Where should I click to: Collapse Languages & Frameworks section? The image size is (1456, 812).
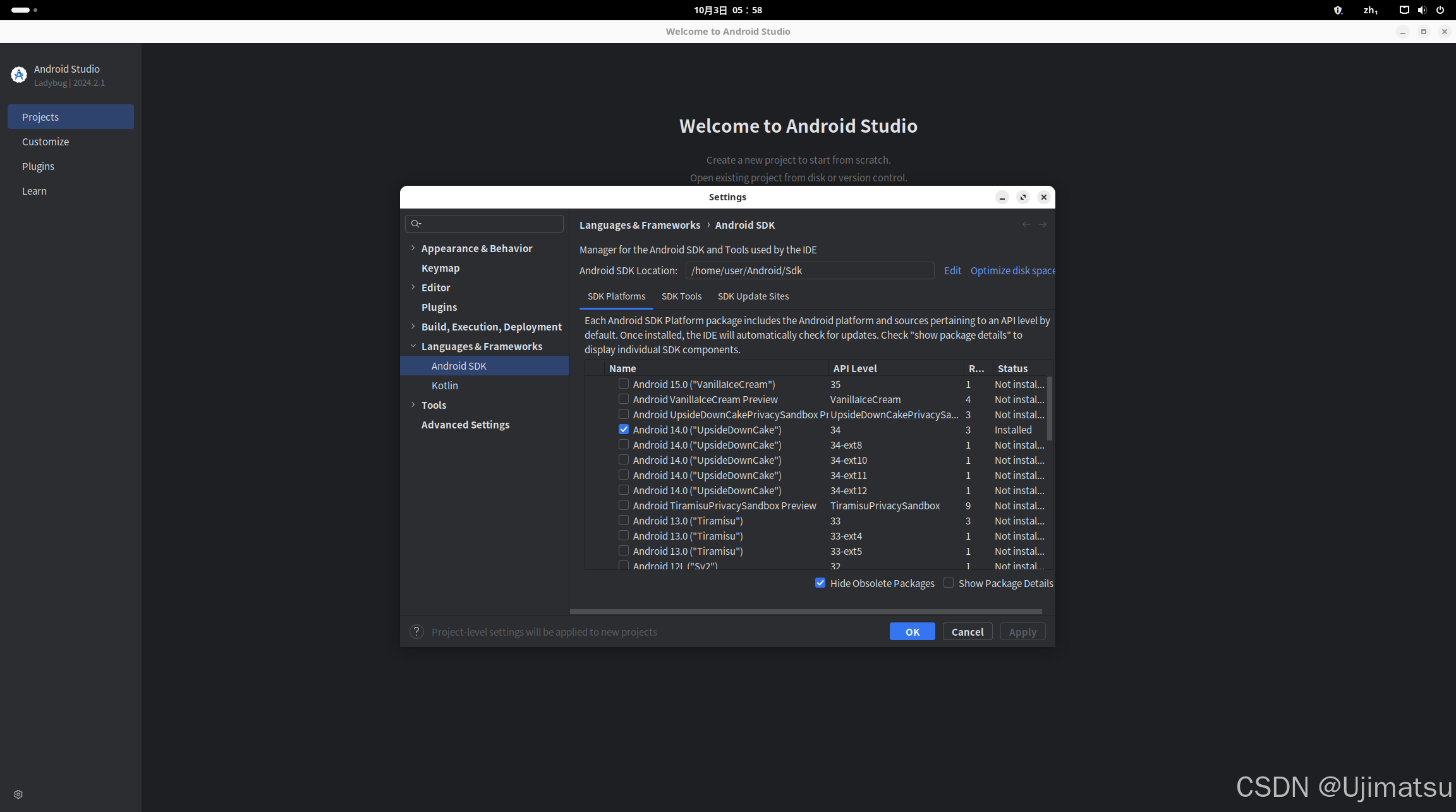413,346
